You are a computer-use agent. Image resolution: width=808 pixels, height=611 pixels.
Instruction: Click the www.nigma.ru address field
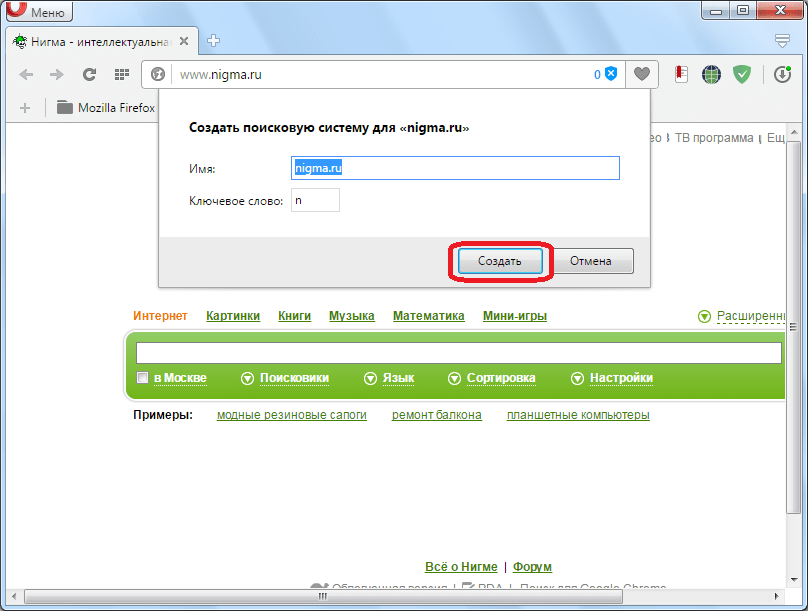point(381,75)
